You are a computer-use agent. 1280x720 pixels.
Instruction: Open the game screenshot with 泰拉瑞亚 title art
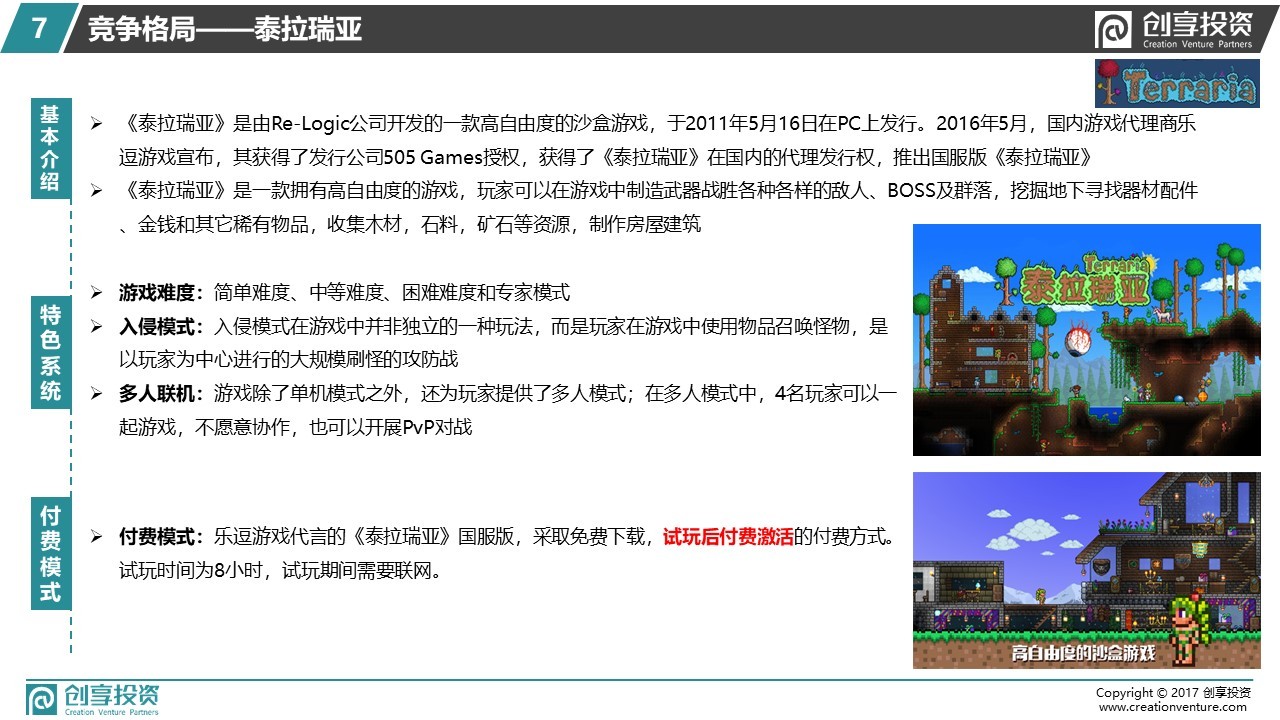1087,340
